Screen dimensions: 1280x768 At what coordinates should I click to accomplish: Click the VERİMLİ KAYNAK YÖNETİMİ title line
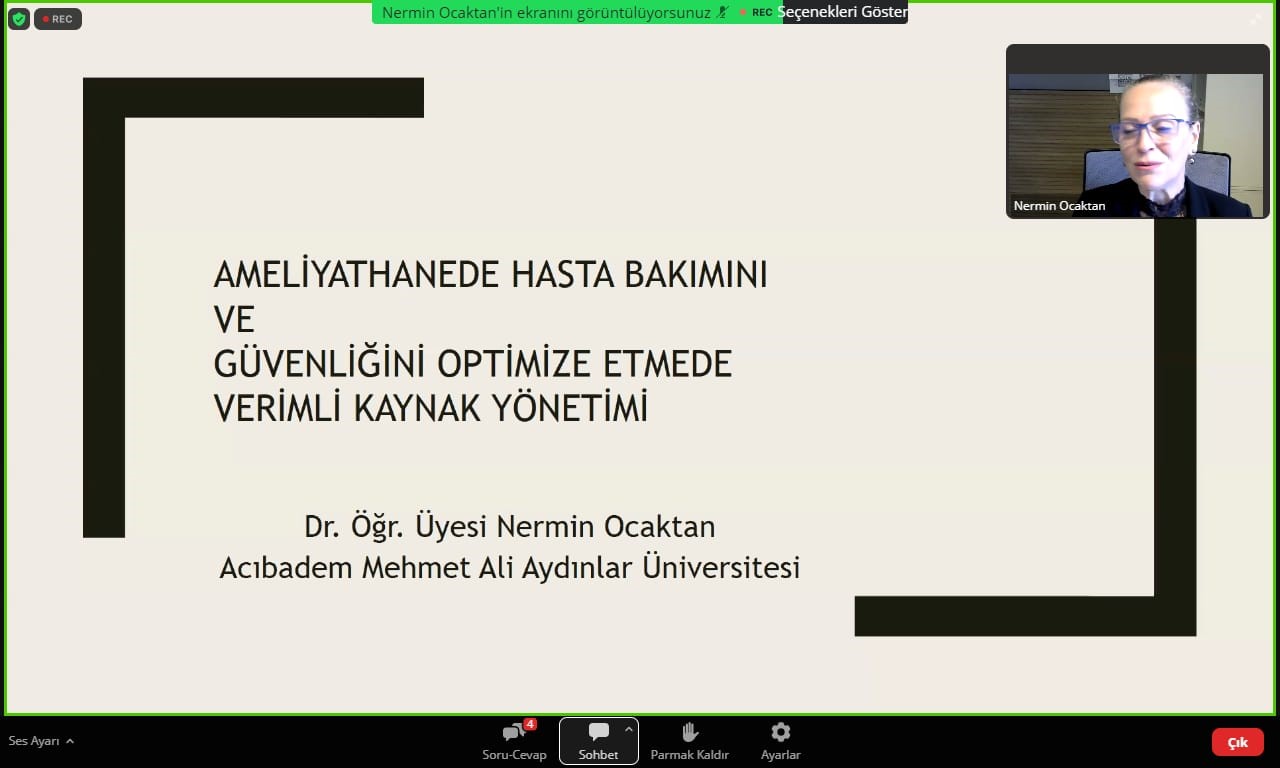pos(431,408)
